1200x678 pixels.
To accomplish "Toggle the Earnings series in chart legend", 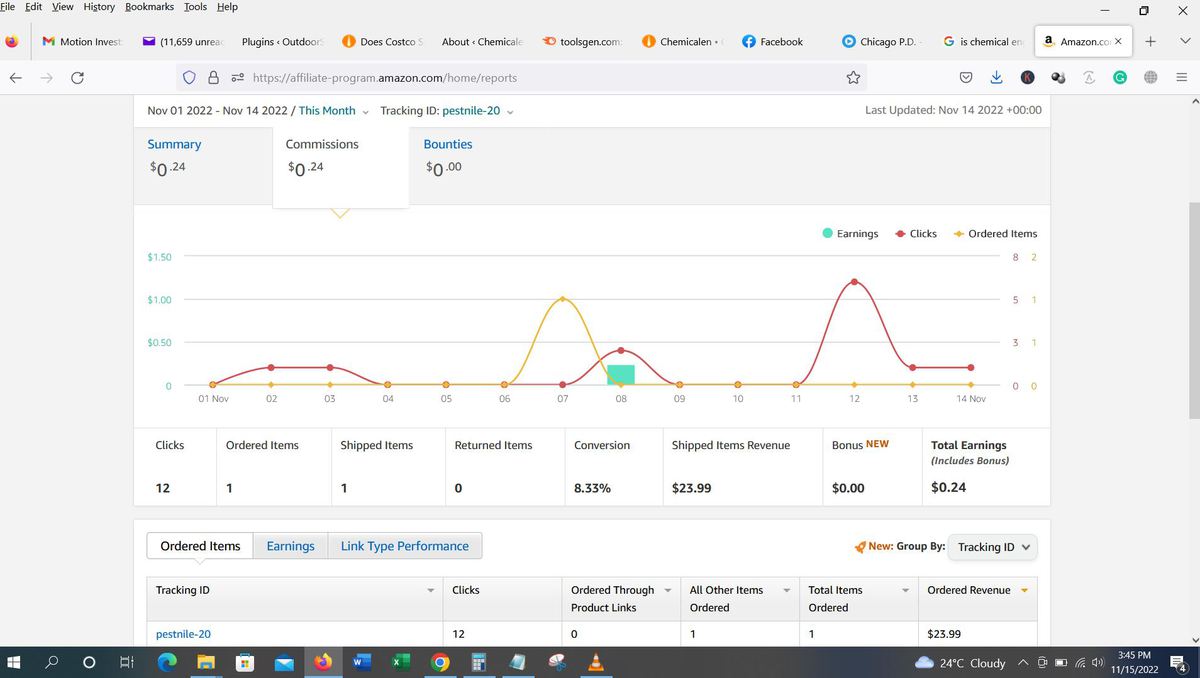I will click(x=850, y=233).
